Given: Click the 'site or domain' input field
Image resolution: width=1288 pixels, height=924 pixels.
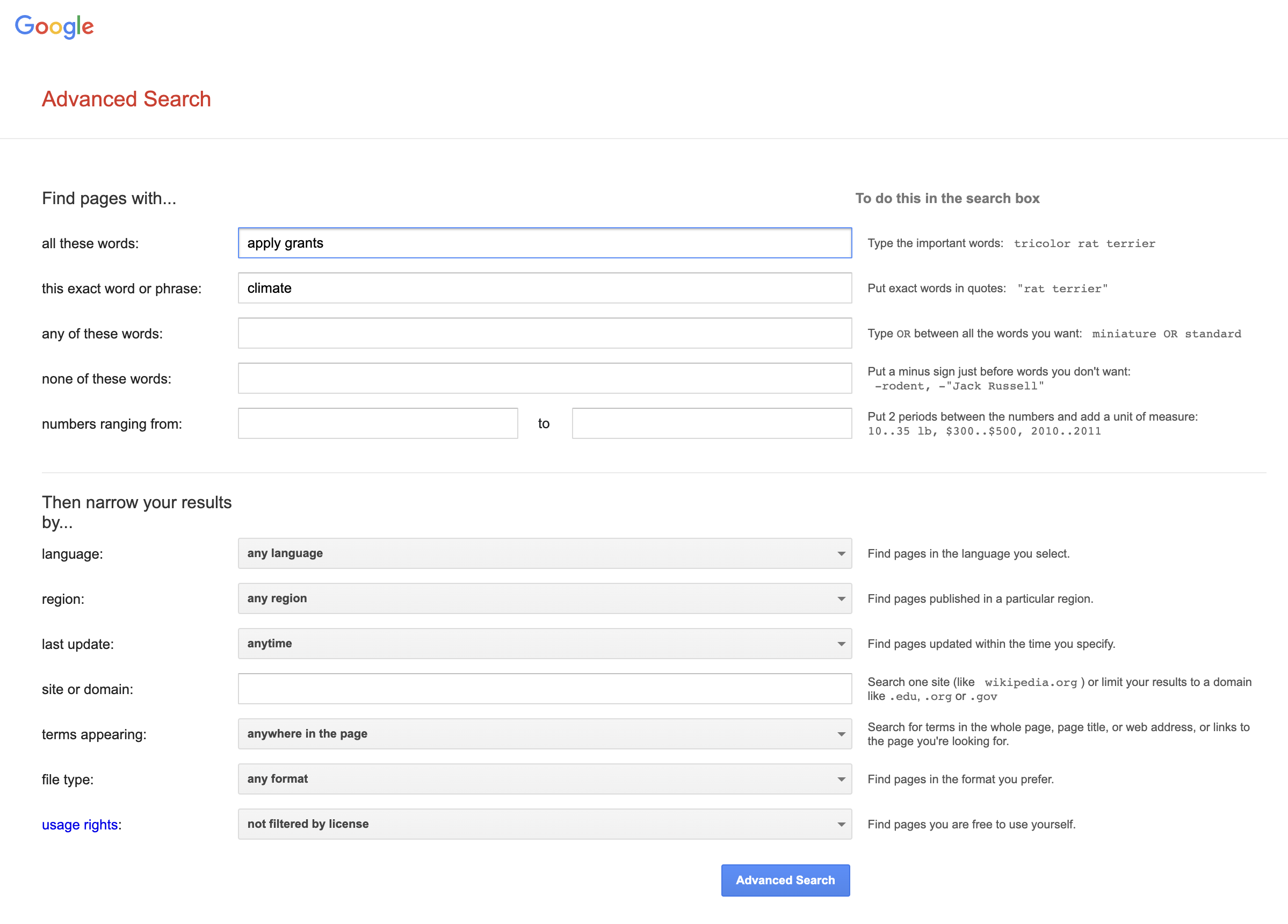Looking at the screenshot, I should click(x=544, y=689).
